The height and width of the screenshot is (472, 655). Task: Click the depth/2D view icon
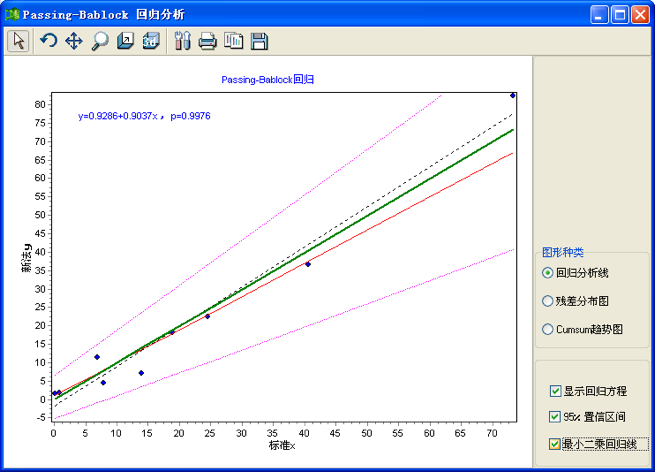point(125,41)
